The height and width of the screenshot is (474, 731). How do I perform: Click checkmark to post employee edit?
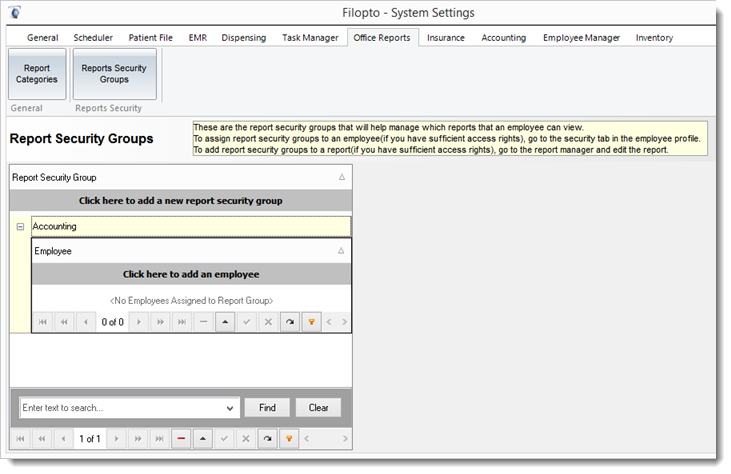247,322
